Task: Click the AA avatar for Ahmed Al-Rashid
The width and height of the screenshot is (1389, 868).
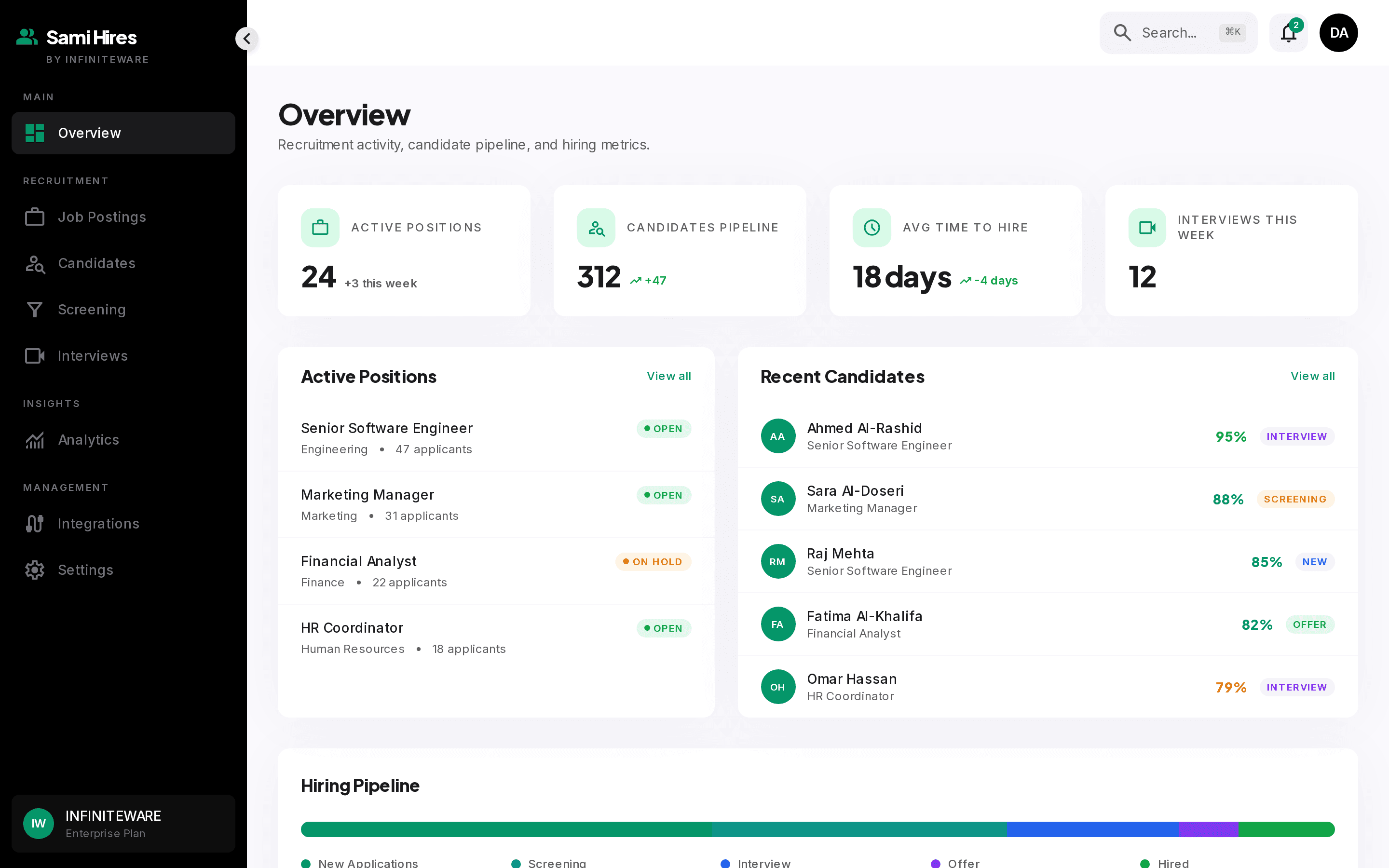Action: coord(778,436)
